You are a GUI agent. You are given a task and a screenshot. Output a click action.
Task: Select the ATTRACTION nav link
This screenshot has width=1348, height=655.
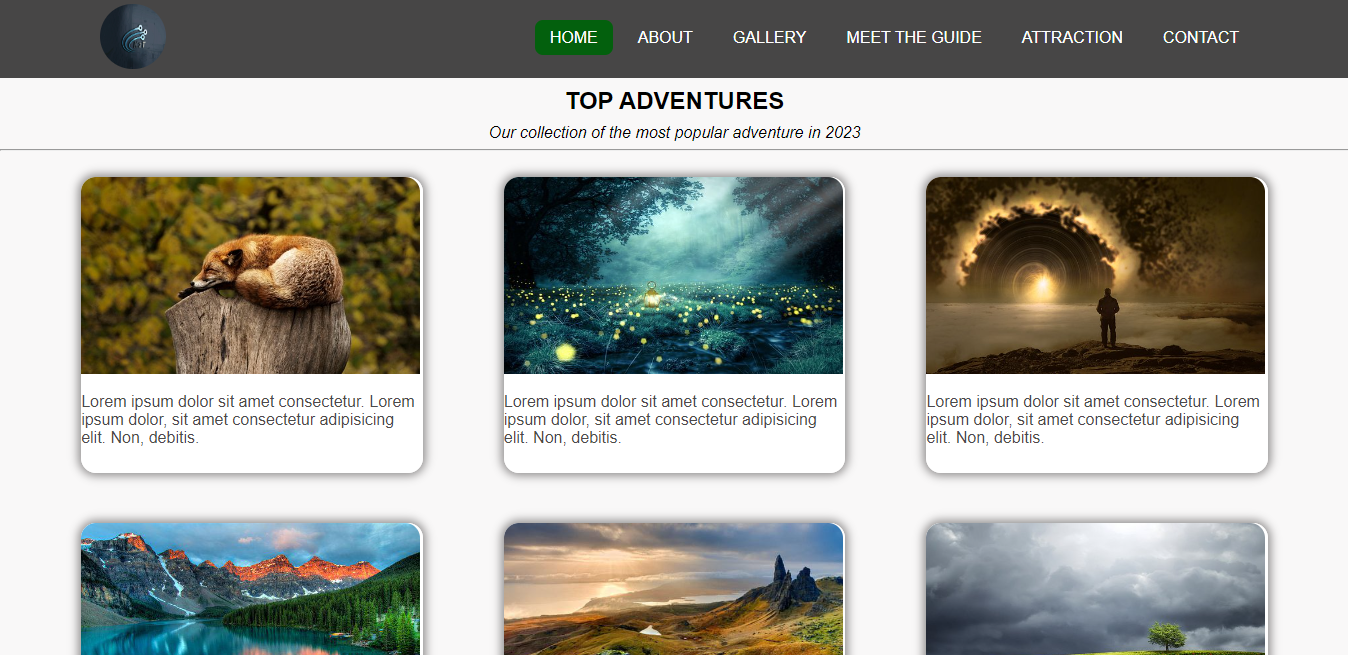(1071, 37)
